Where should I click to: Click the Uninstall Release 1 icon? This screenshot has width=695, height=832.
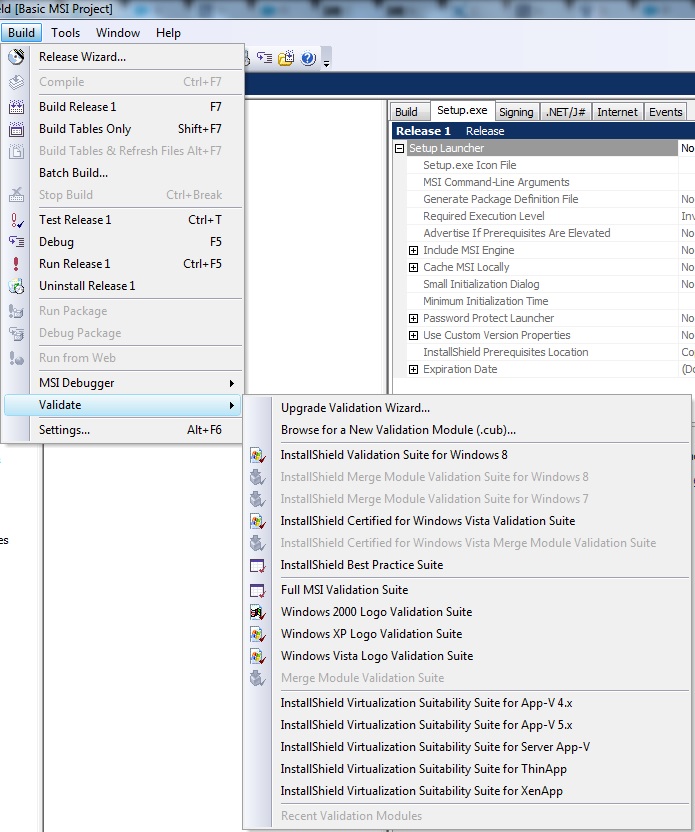tap(16, 286)
